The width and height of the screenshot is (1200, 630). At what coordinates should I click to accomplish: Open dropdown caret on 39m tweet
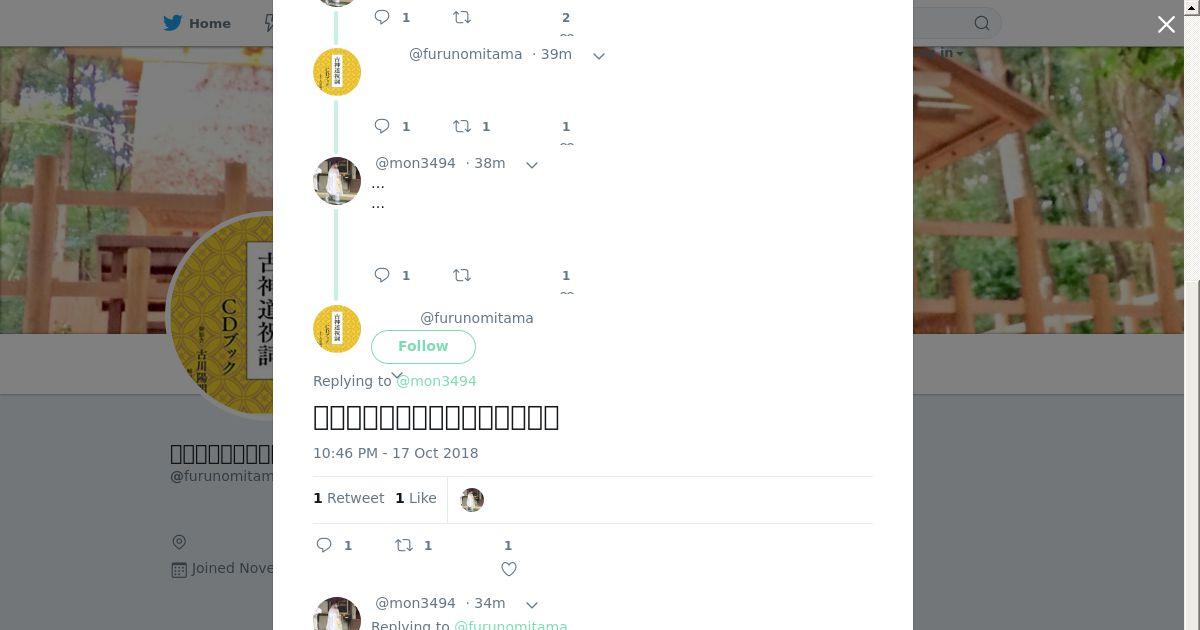click(599, 56)
